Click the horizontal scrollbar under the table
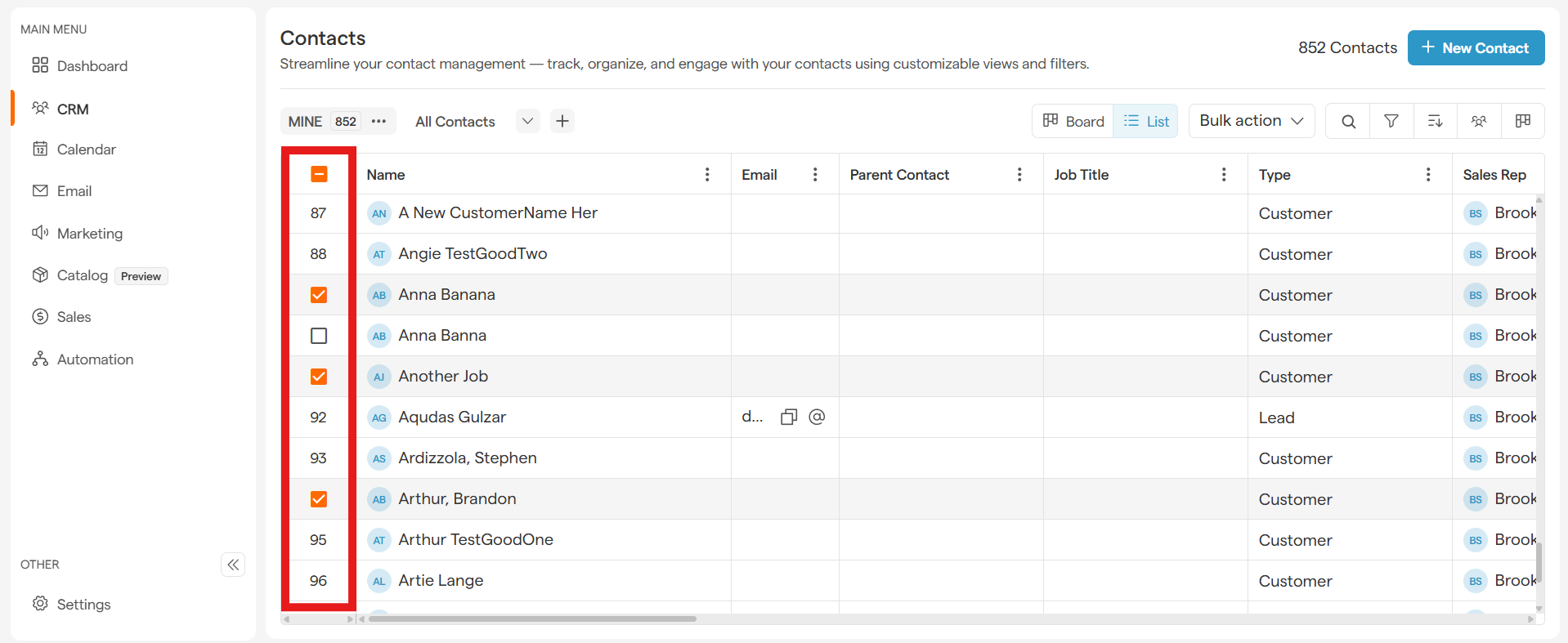Viewport: 1568px width, 643px height. (532, 619)
